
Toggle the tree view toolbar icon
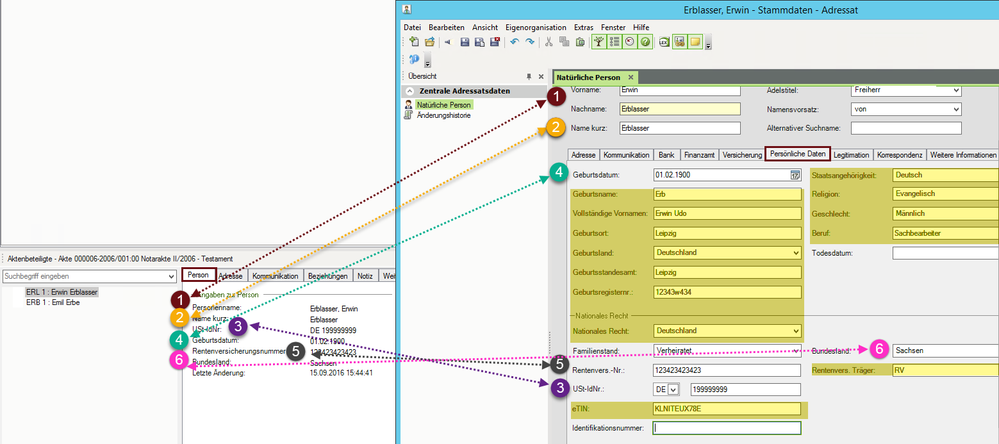tap(599, 42)
